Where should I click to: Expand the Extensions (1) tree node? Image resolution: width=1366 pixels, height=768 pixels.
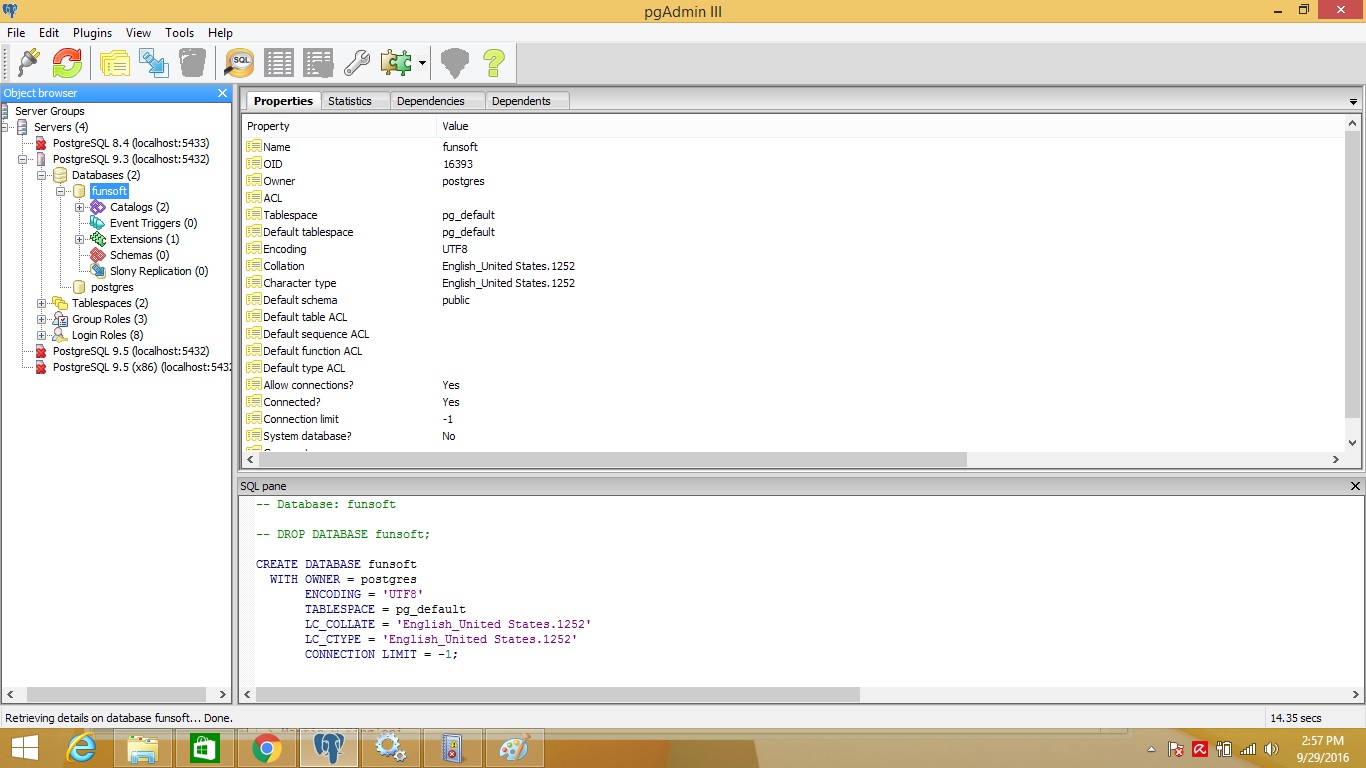click(x=80, y=239)
